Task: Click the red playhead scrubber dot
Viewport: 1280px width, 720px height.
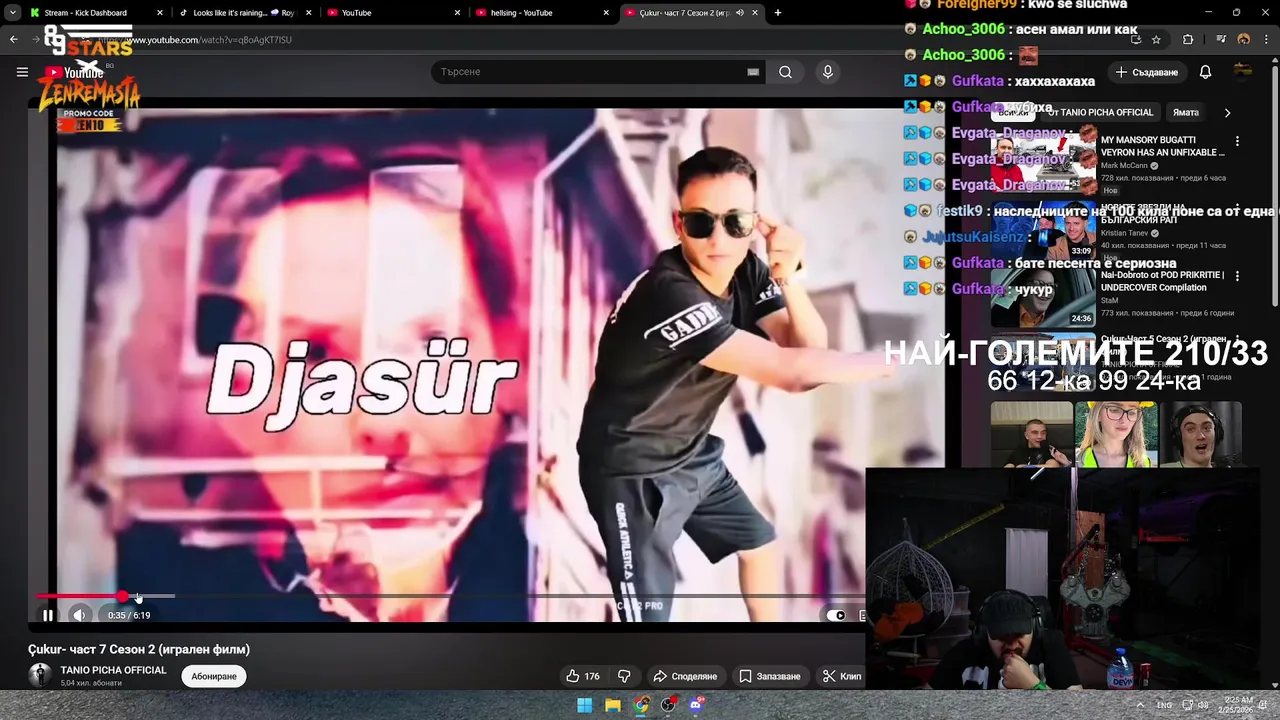Action: click(122, 596)
